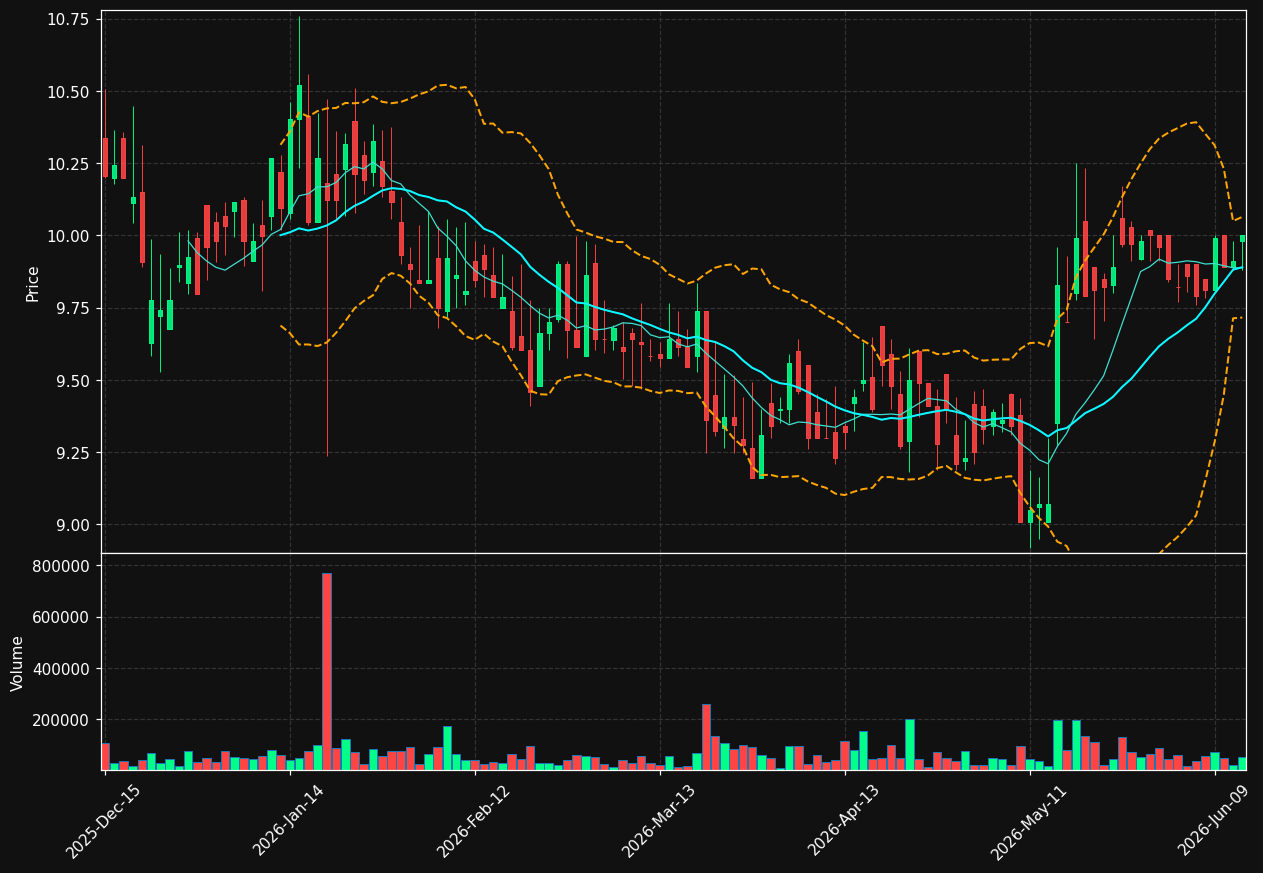Click the Price axis title
This screenshot has height=873, width=1263.
coord(33,283)
